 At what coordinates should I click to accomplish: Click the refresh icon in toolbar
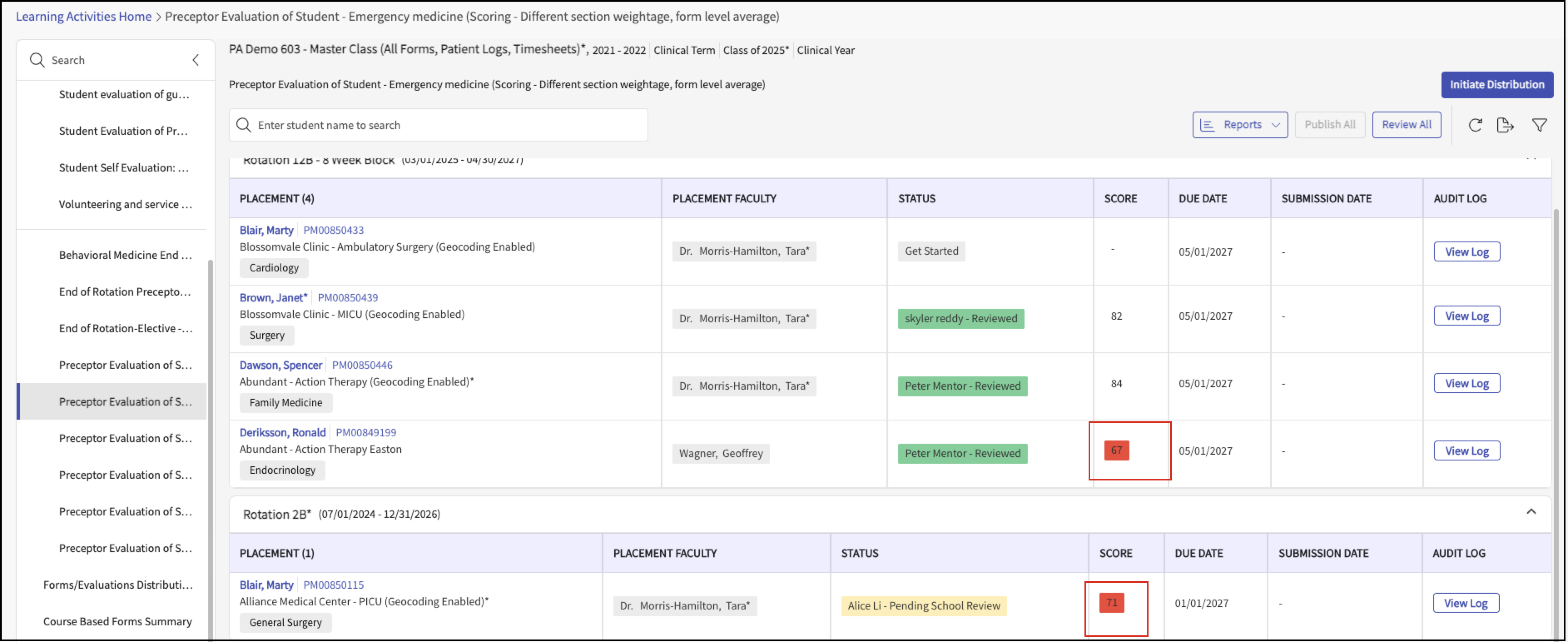(1475, 125)
